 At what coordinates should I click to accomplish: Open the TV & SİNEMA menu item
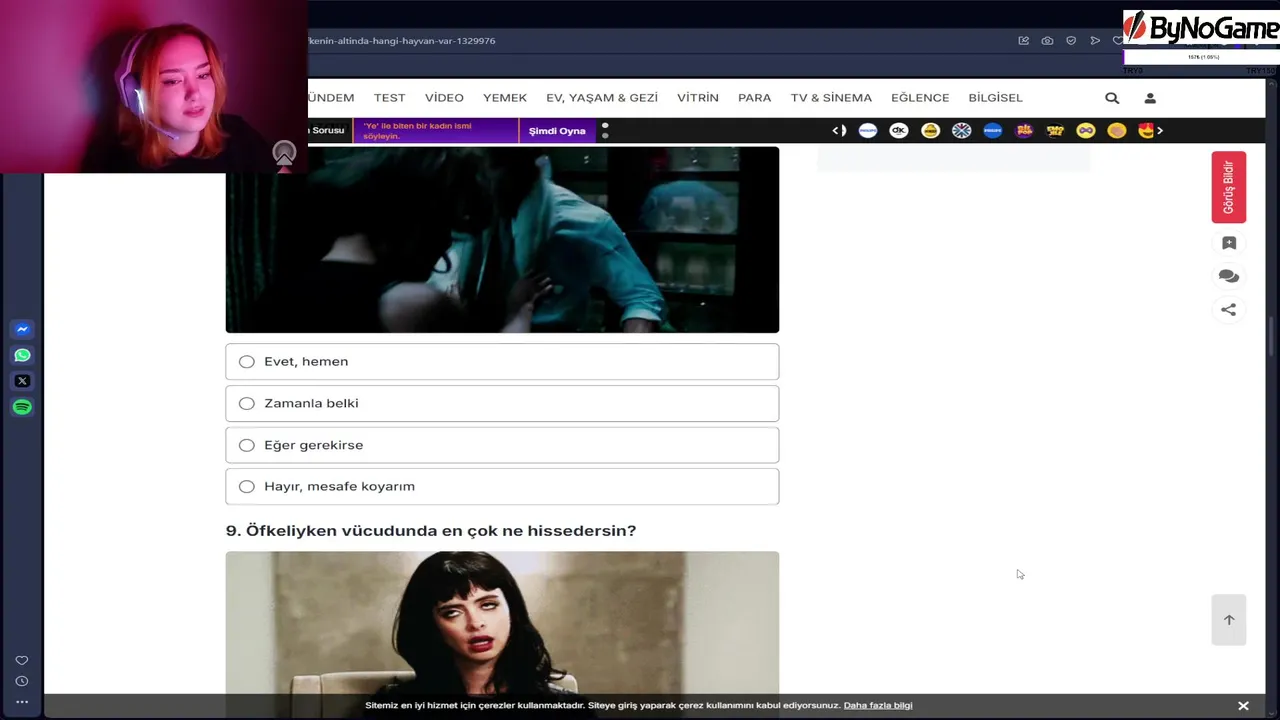click(x=831, y=98)
